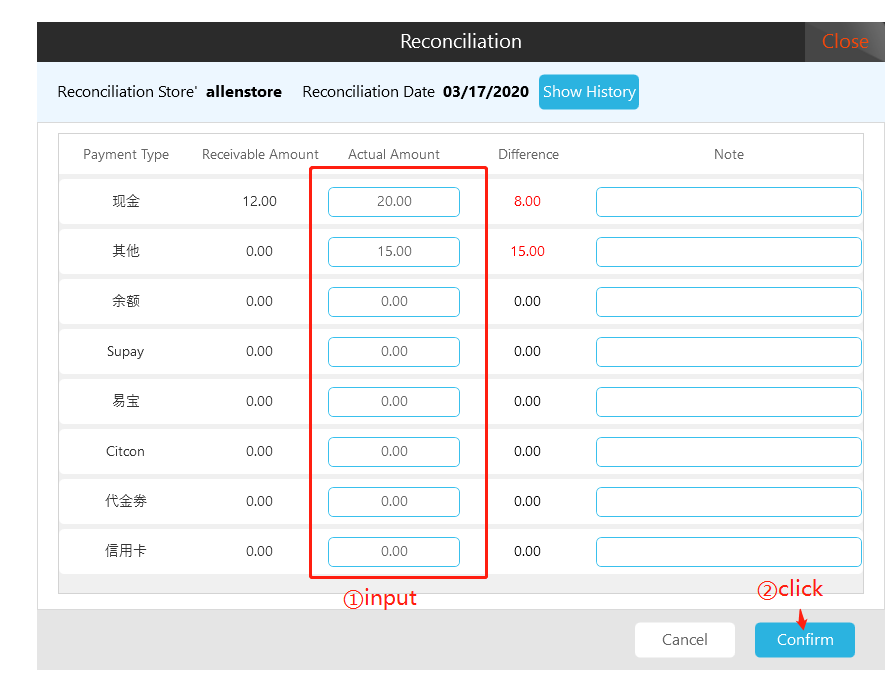Click the Note field for Citcon

(728, 452)
